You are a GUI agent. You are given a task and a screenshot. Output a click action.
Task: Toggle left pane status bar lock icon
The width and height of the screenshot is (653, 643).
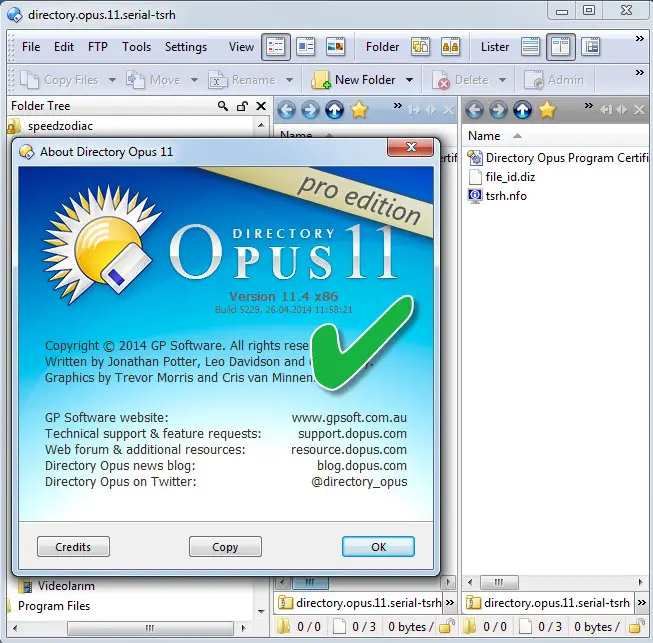point(447,626)
